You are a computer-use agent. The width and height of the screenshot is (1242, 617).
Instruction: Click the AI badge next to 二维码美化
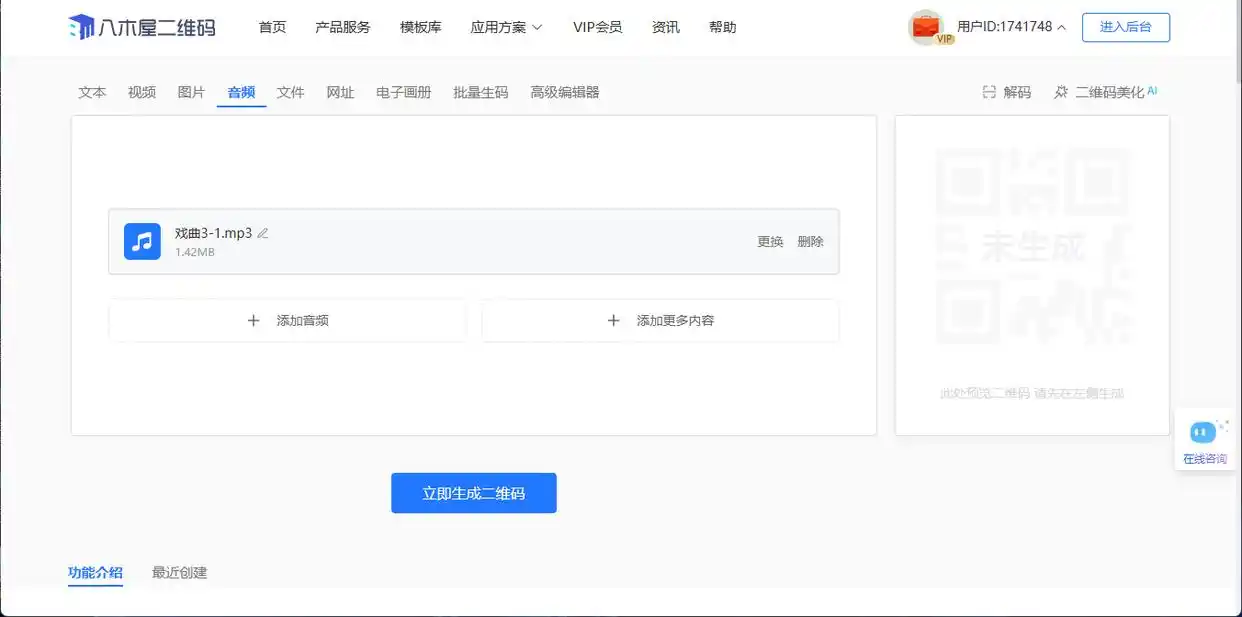pyautogui.click(x=1152, y=90)
